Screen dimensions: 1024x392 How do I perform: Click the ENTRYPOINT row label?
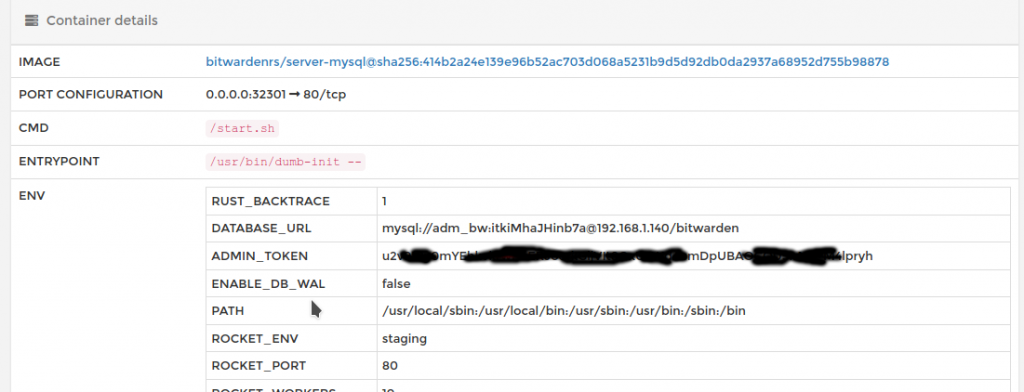click(x=59, y=161)
